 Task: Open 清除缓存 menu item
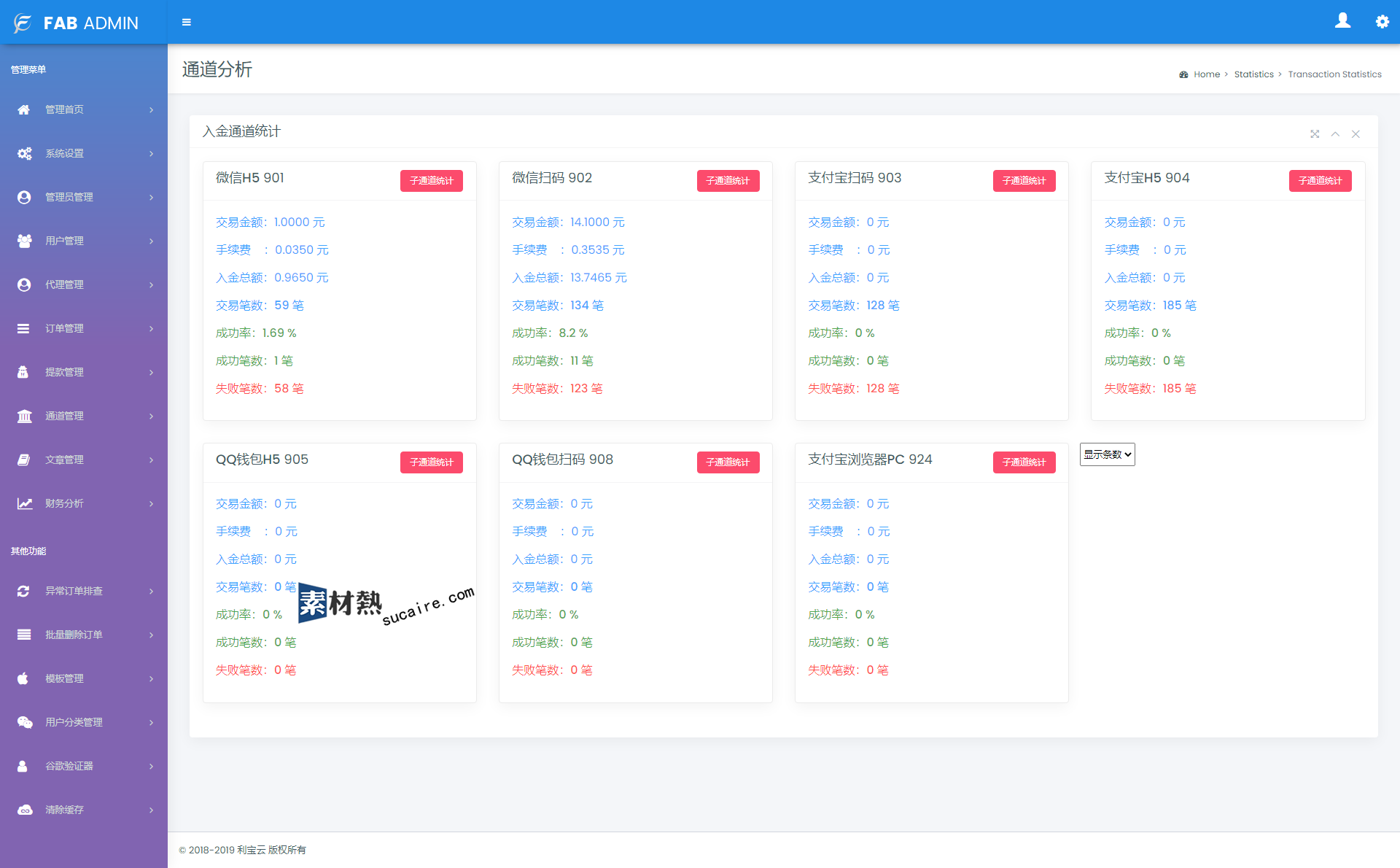coord(84,810)
